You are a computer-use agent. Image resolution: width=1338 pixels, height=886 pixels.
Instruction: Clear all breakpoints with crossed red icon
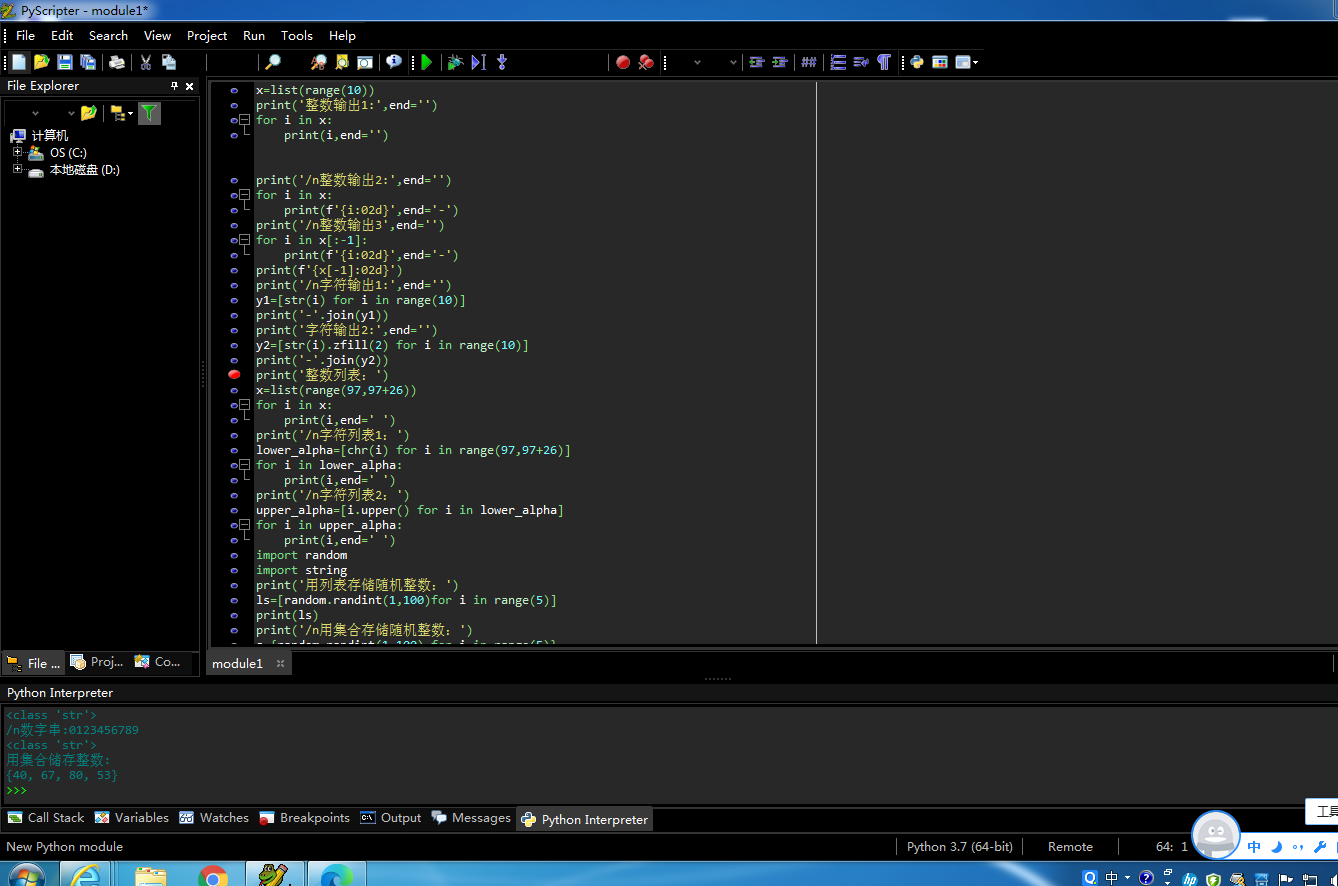(x=646, y=62)
